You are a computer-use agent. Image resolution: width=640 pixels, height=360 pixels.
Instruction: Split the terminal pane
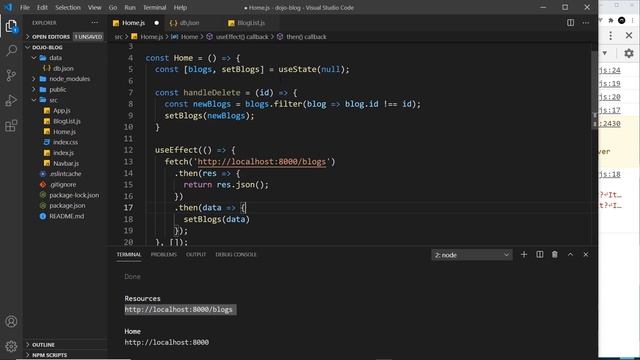(540, 255)
